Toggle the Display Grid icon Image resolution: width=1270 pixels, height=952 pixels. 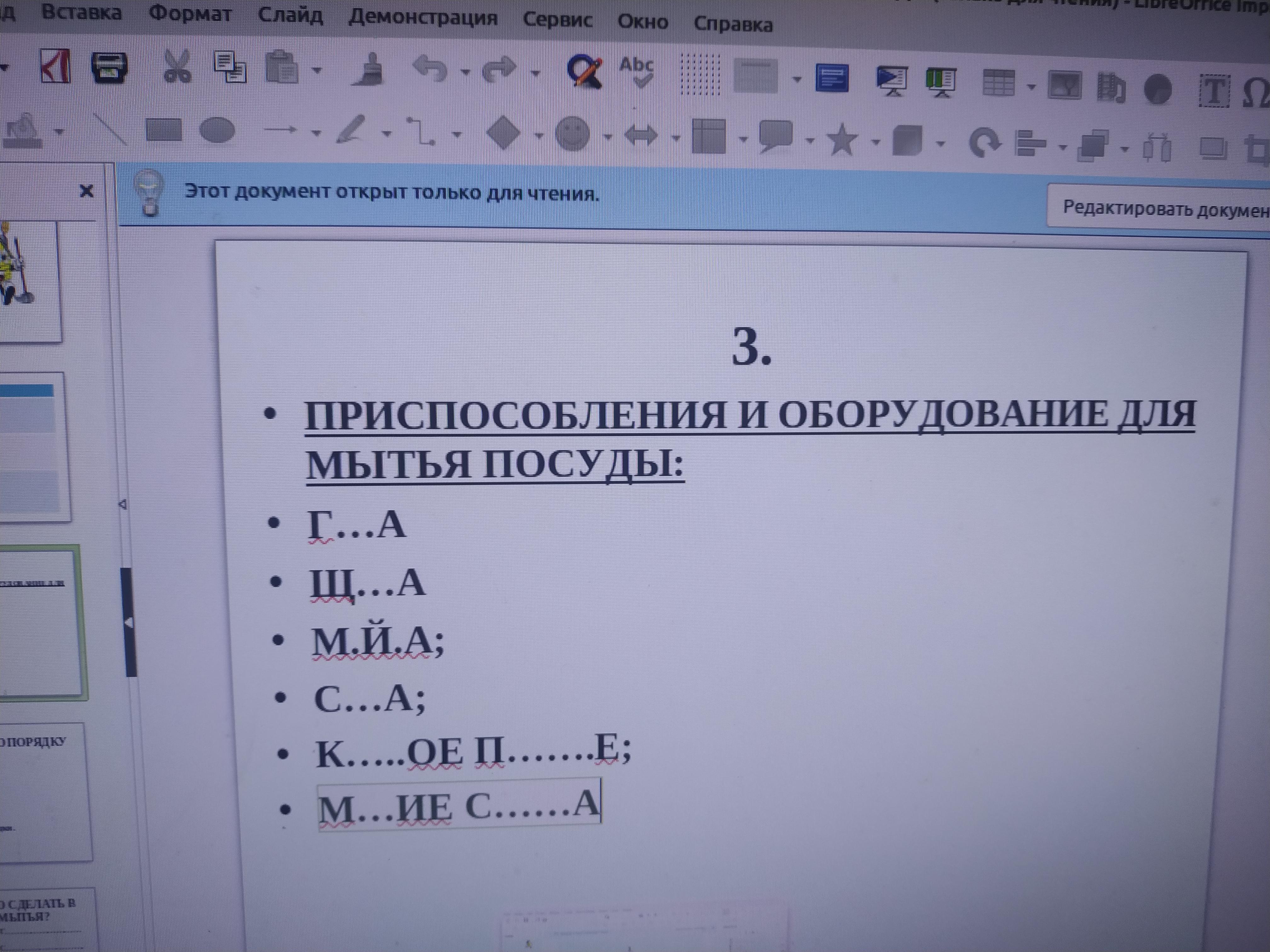point(700,75)
